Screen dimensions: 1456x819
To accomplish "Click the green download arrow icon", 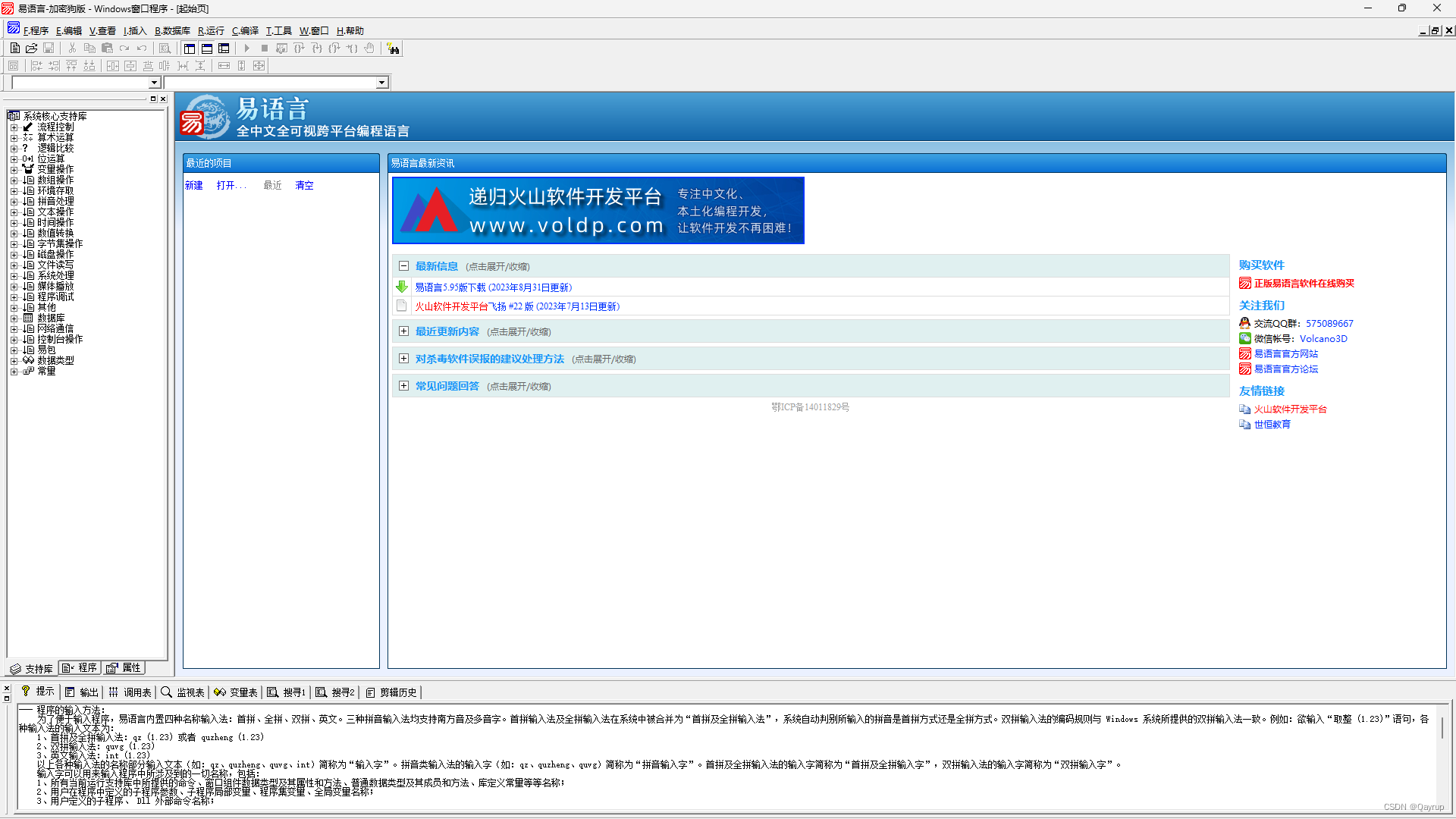I will coord(402,287).
